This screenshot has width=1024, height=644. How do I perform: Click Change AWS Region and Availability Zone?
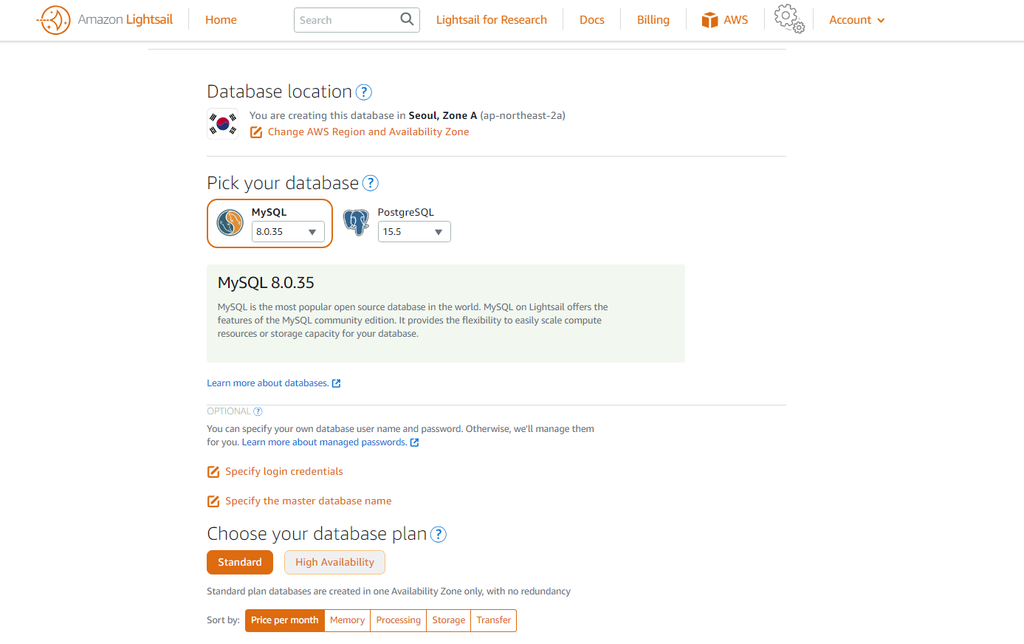click(x=368, y=132)
